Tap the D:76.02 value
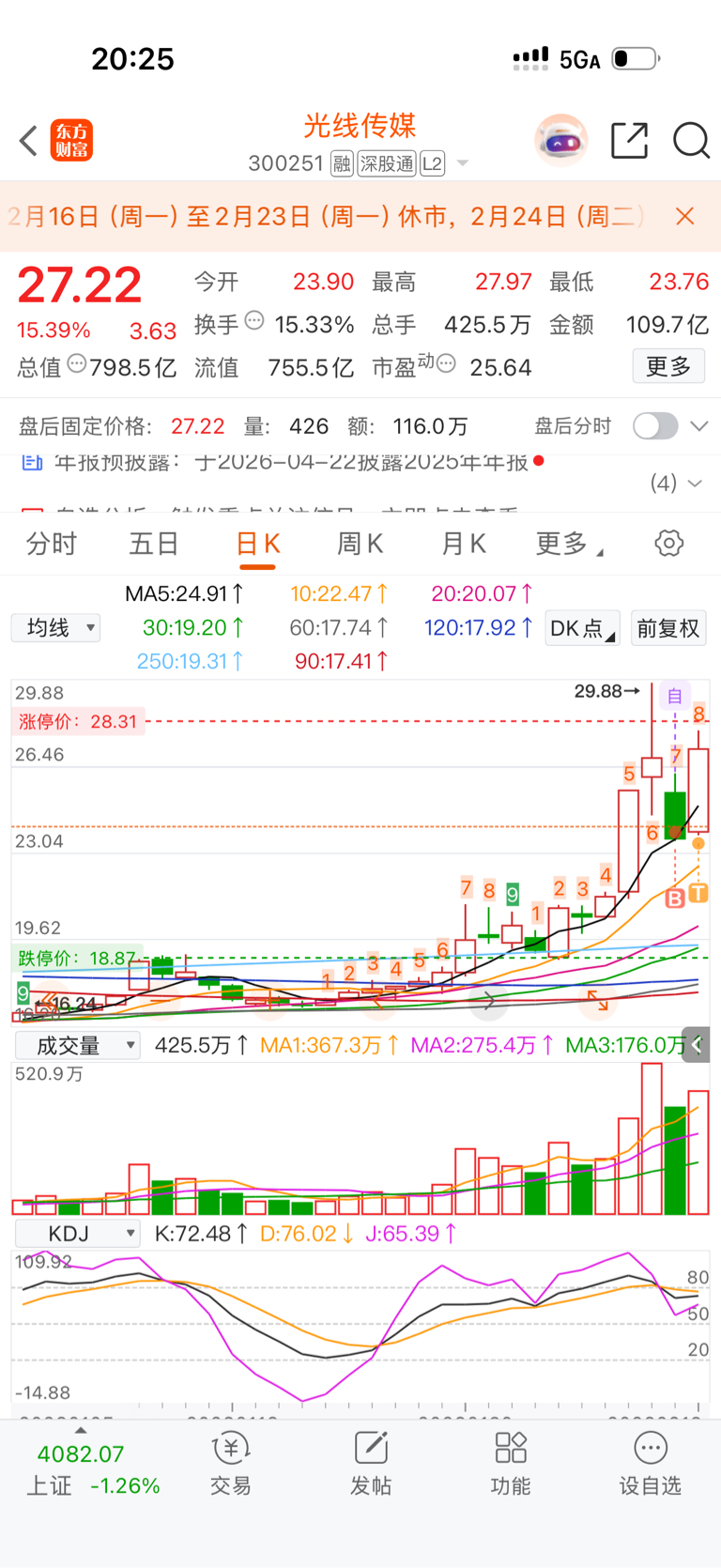The width and height of the screenshot is (721, 1568). 306,1234
